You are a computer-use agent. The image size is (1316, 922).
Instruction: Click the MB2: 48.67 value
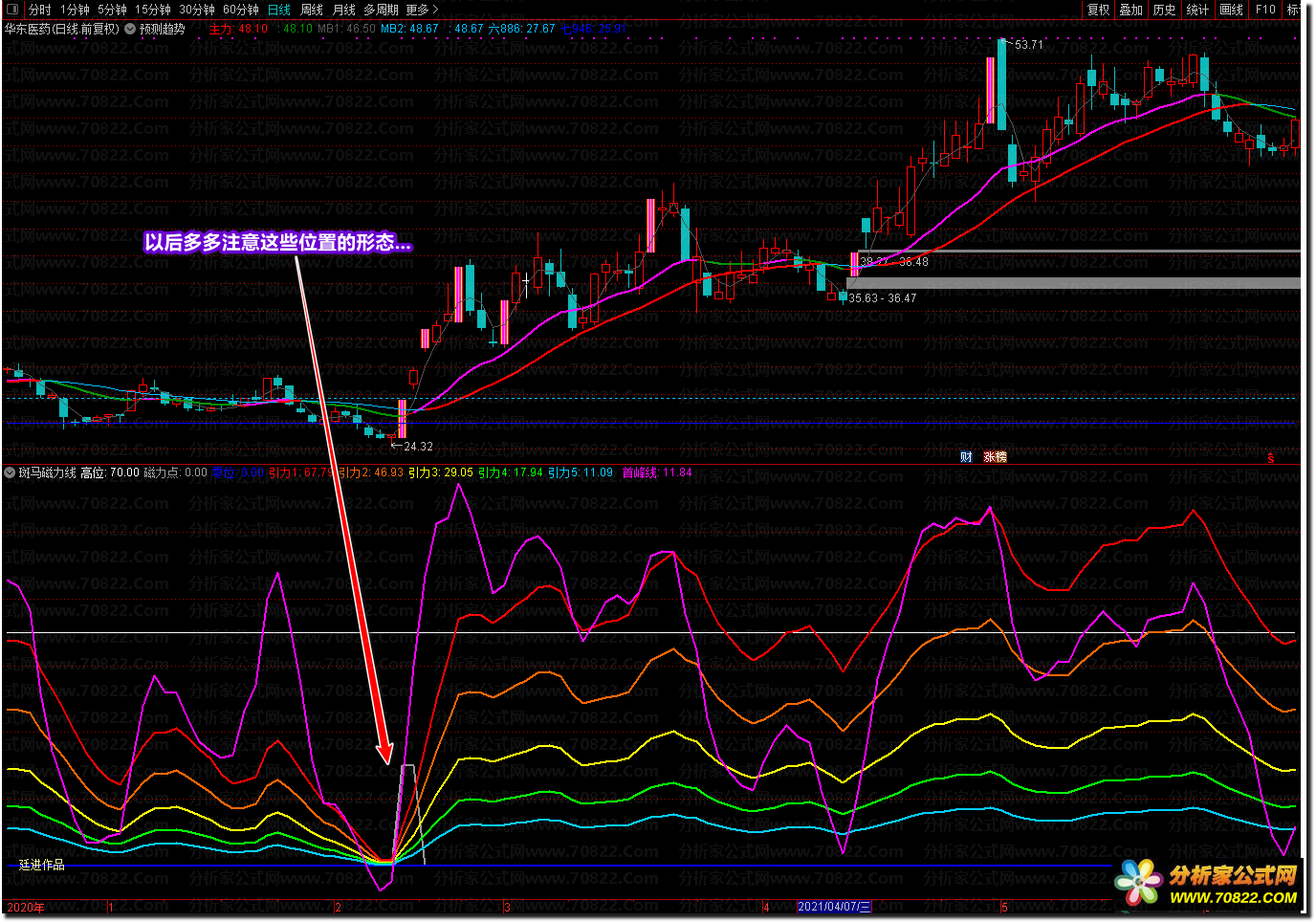pyautogui.click(x=409, y=29)
